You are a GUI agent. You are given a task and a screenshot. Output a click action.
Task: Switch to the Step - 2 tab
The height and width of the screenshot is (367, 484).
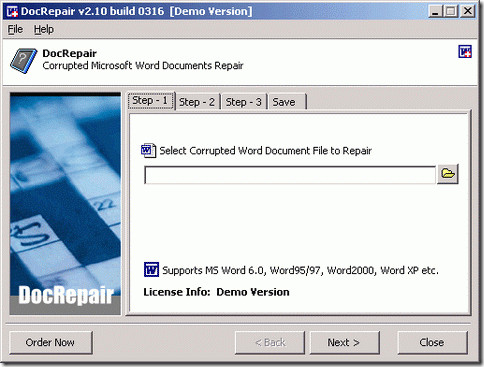197,102
